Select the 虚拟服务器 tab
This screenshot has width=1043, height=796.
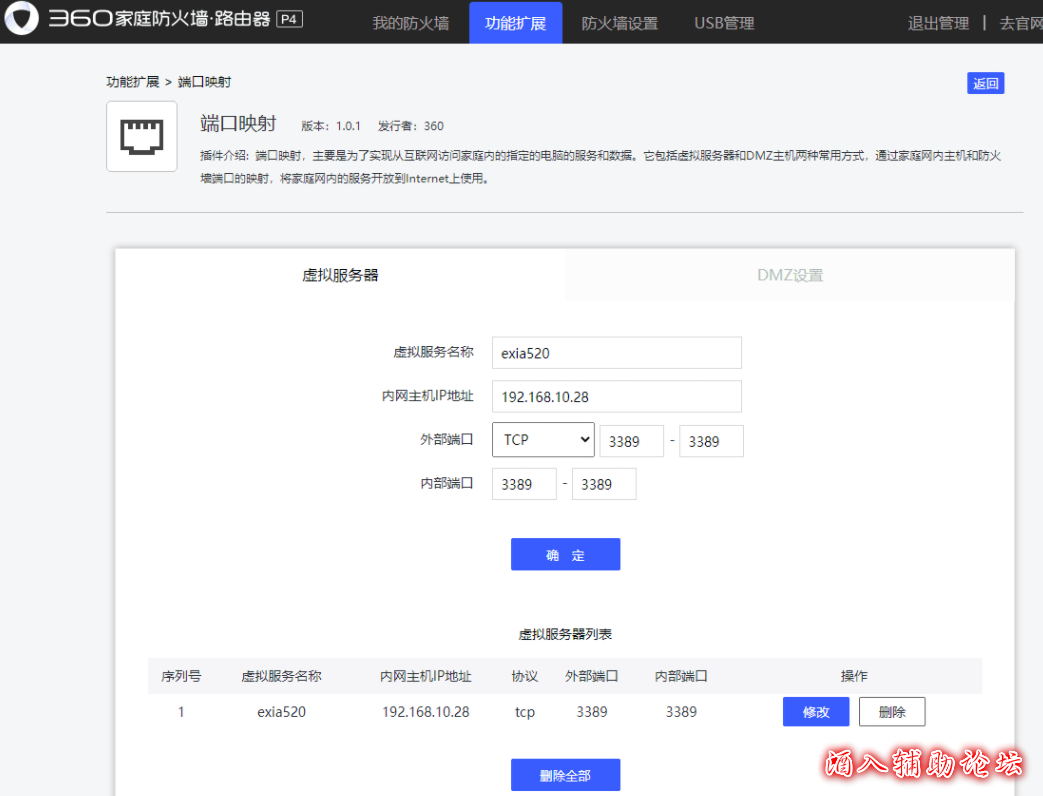[x=340, y=275]
